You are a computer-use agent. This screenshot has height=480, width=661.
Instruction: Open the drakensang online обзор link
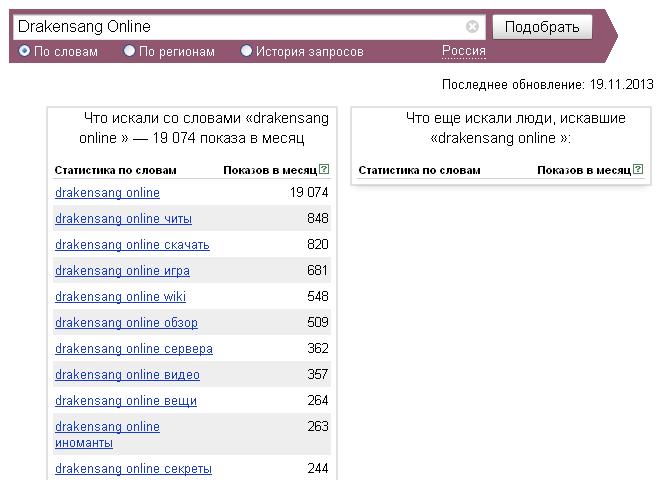(126, 323)
